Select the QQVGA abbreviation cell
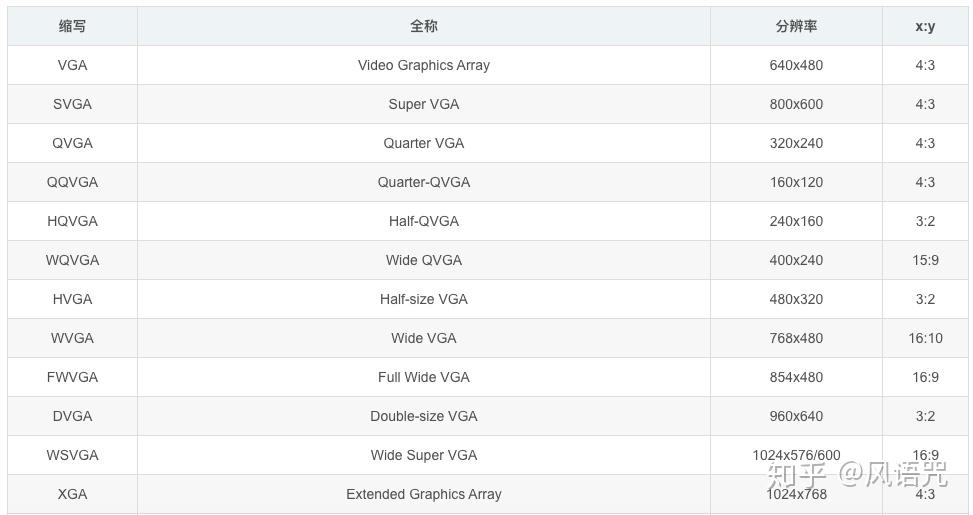This screenshot has height=515, width=973. 72,182
